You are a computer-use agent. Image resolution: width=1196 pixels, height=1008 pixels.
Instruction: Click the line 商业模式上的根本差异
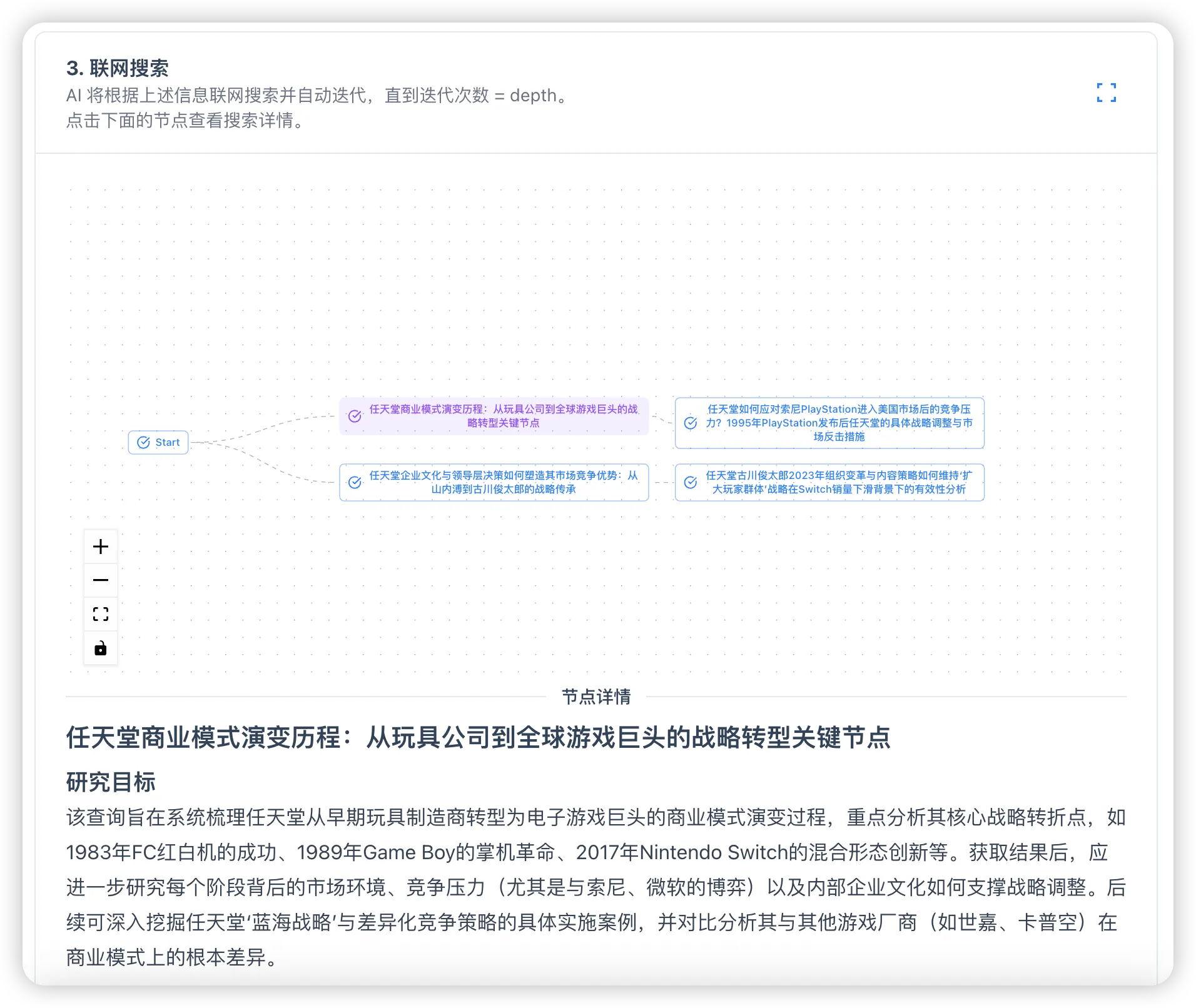pyautogui.click(x=171, y=957)
